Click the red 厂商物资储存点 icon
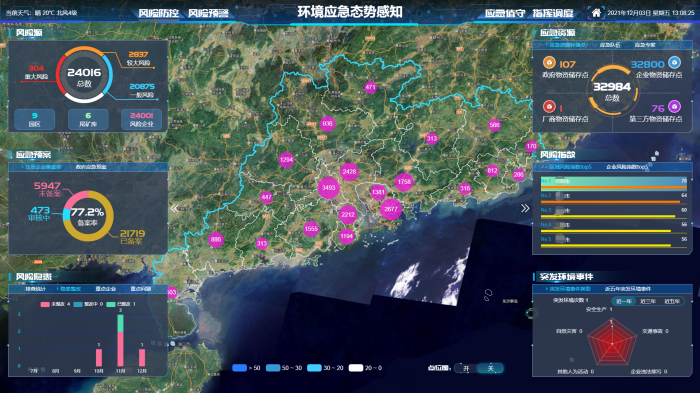 549,107
